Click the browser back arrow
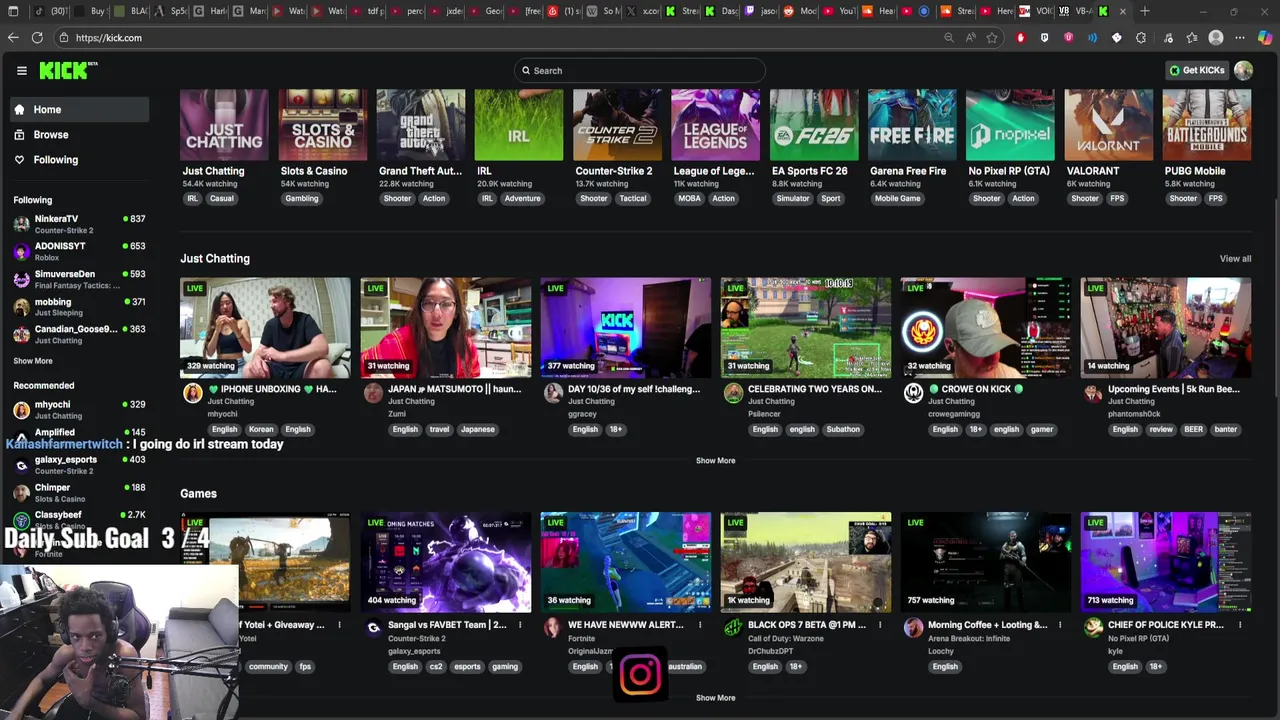This screenshot has height=720, width=1280. 13,38
